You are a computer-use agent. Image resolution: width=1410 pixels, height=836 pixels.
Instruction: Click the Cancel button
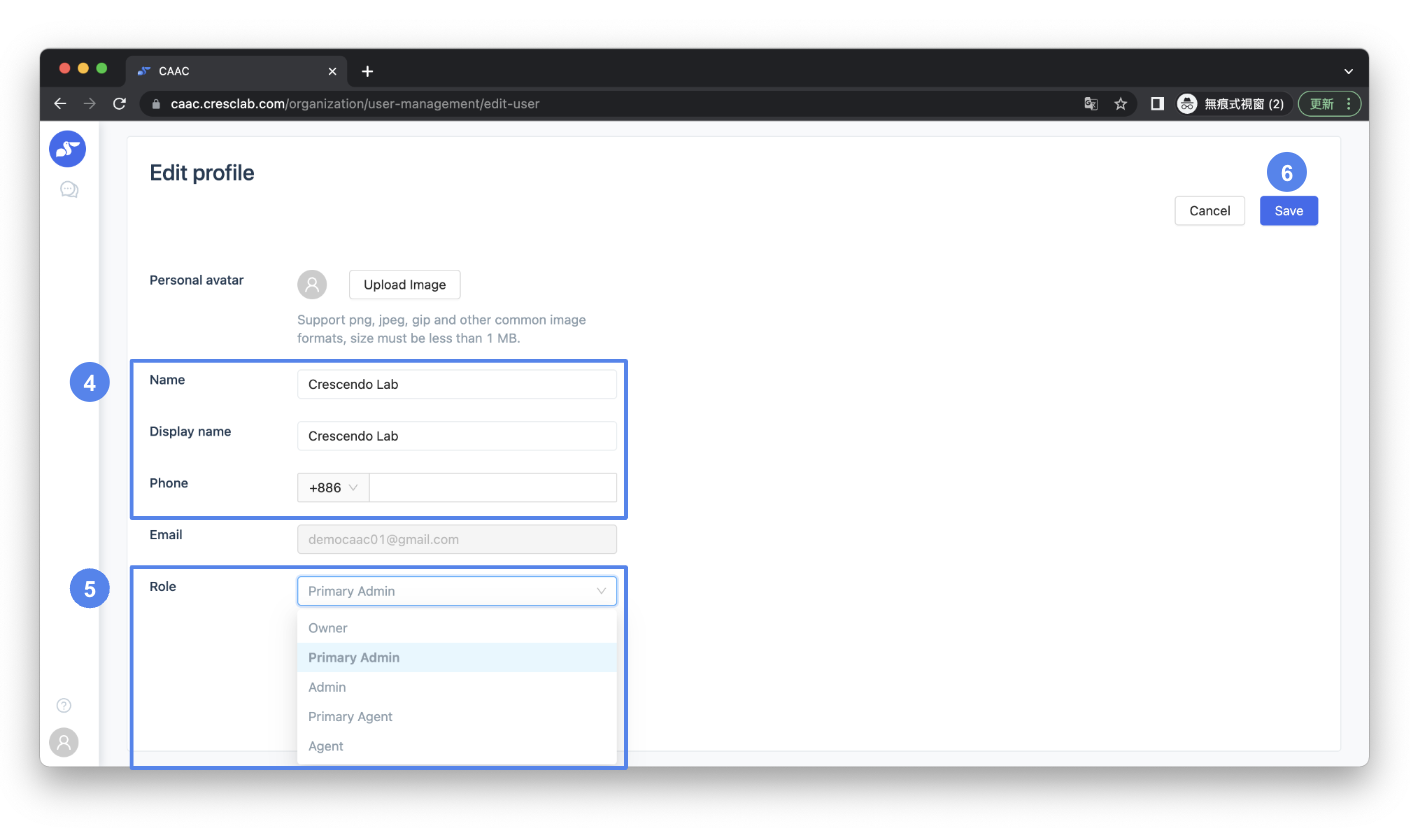coord(1209,211)
